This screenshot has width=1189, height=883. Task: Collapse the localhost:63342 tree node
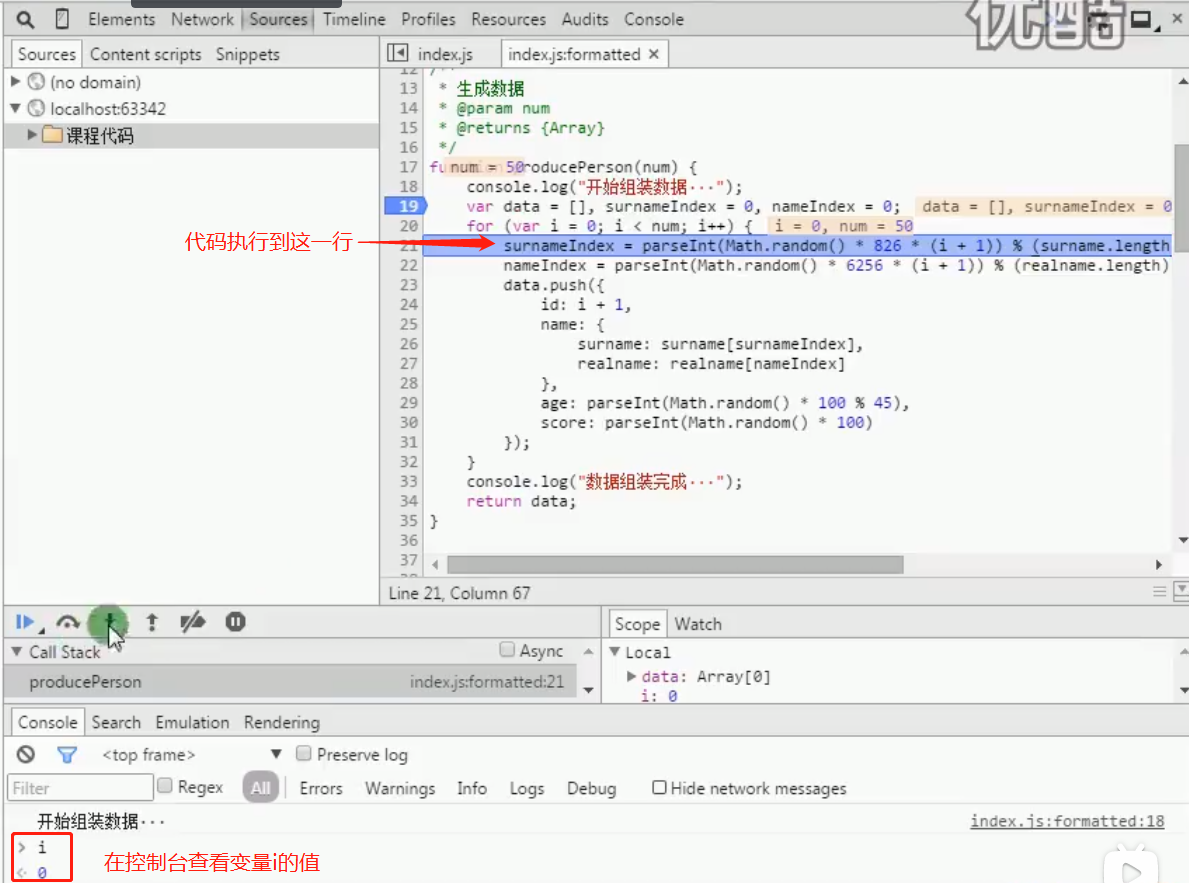pos(15,108)
